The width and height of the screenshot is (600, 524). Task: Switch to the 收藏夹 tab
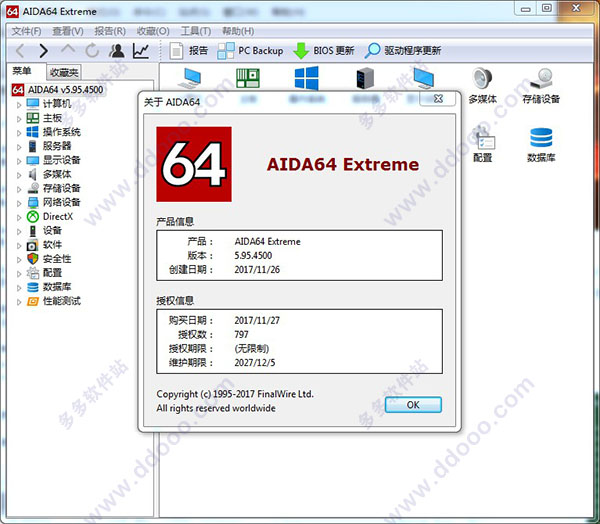[64, 72]
